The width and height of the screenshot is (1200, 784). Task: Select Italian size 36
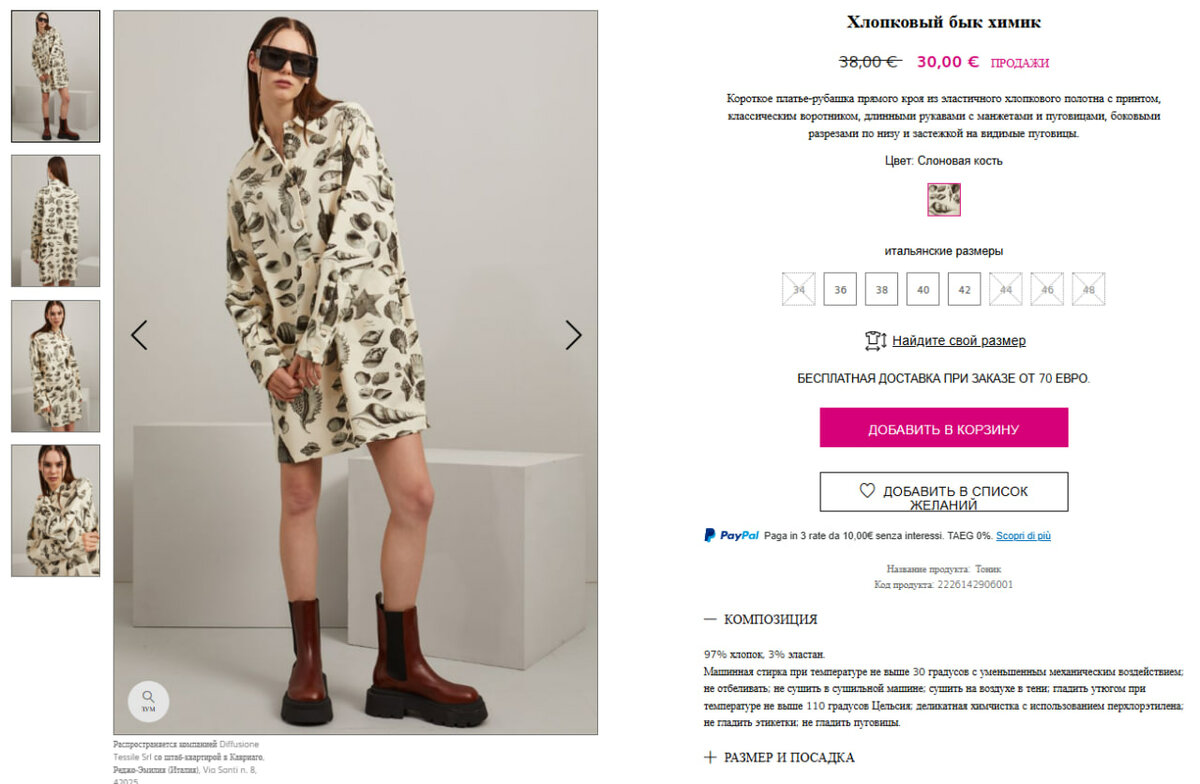coord(840,289)
